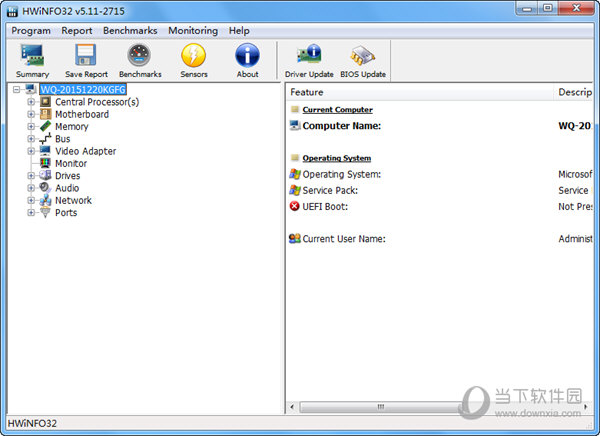
Task: Click the horizontal scrollbar left arrow
Action: 292,407
